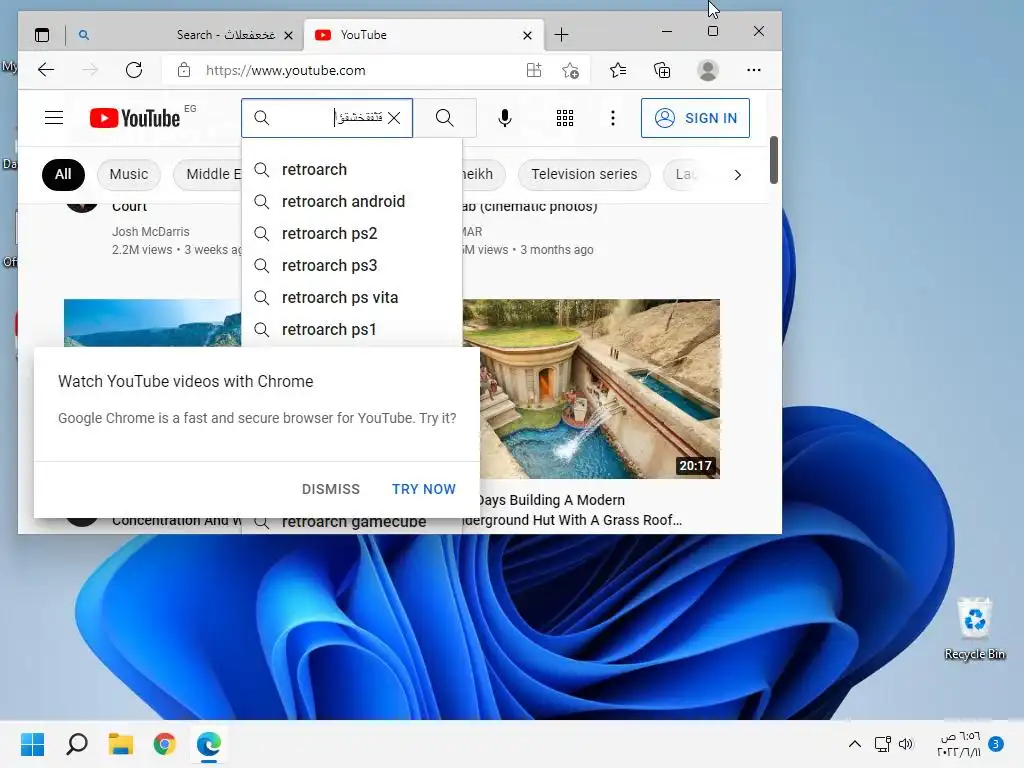Open Windows taskbar search

[x=77, y=744]
